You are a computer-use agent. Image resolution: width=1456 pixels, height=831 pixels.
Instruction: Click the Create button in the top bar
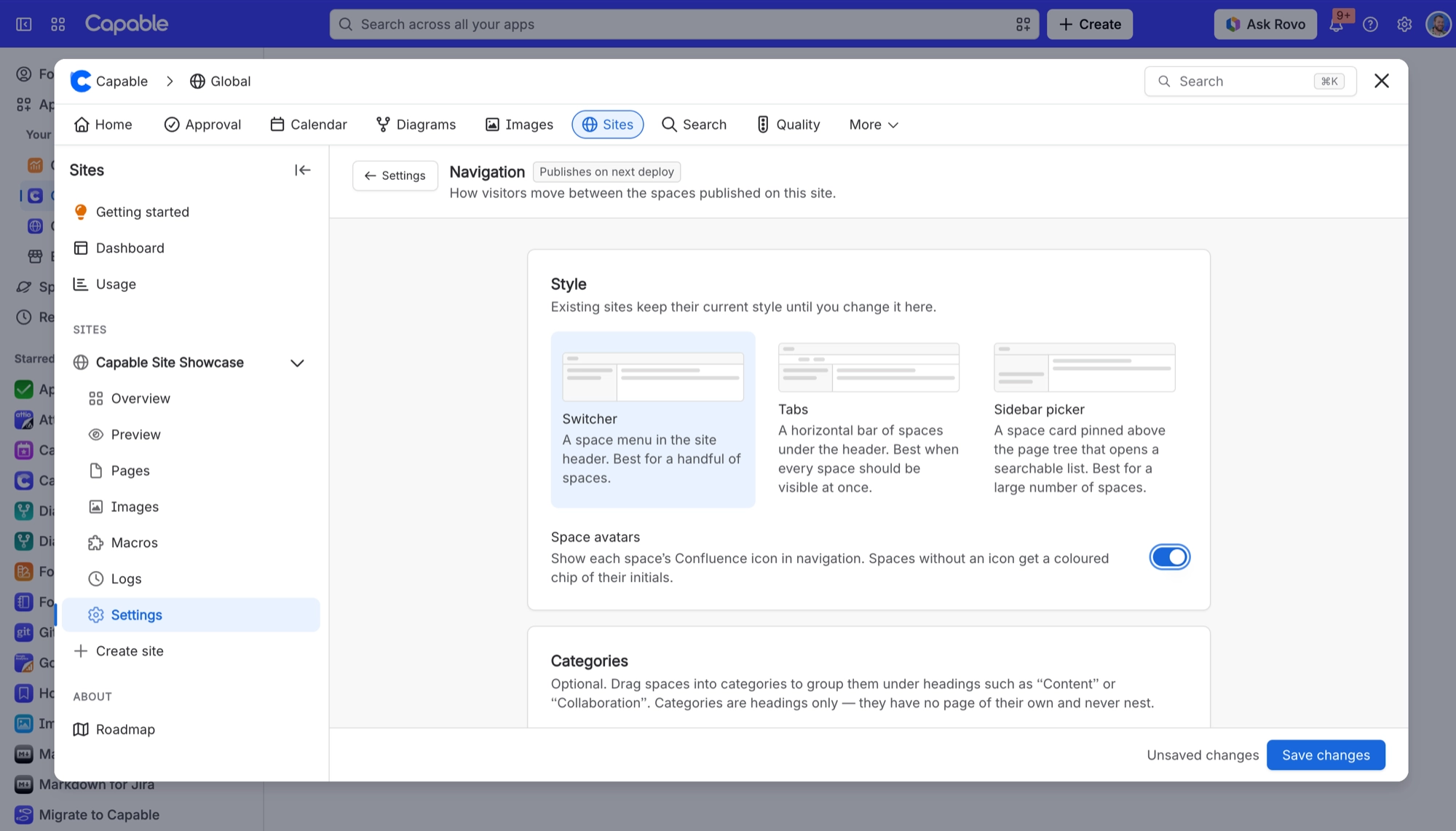[x=1090, y=24]
